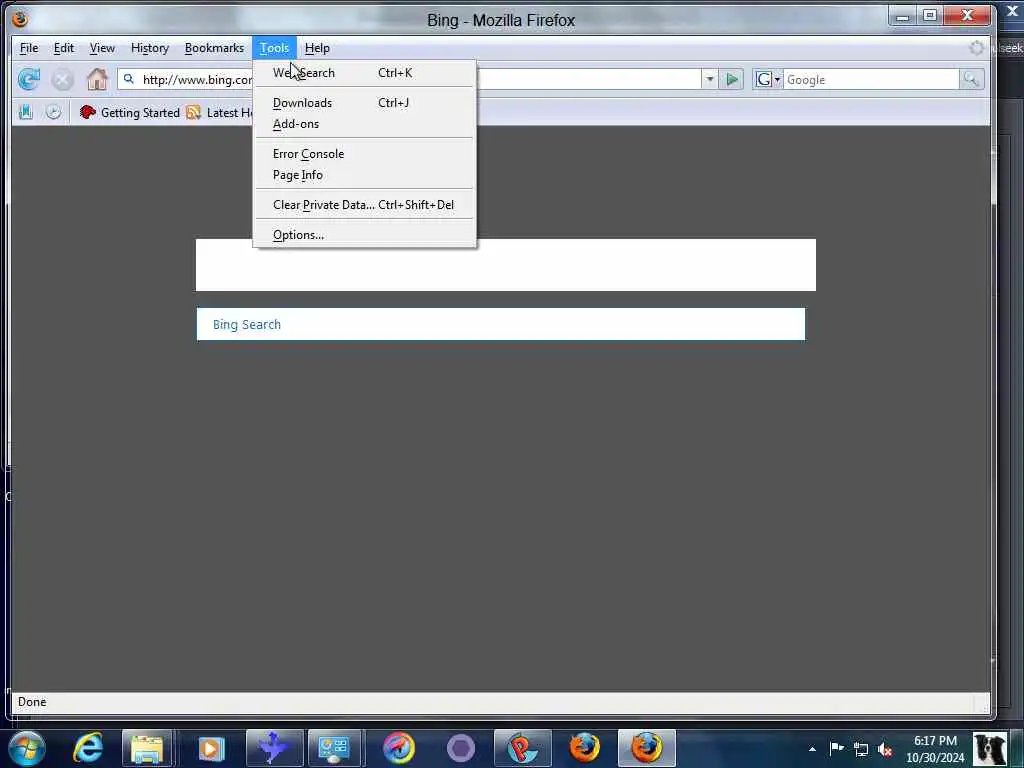
Task: Launch Internet Explorer from taskbar
Action: click(88, 748)
